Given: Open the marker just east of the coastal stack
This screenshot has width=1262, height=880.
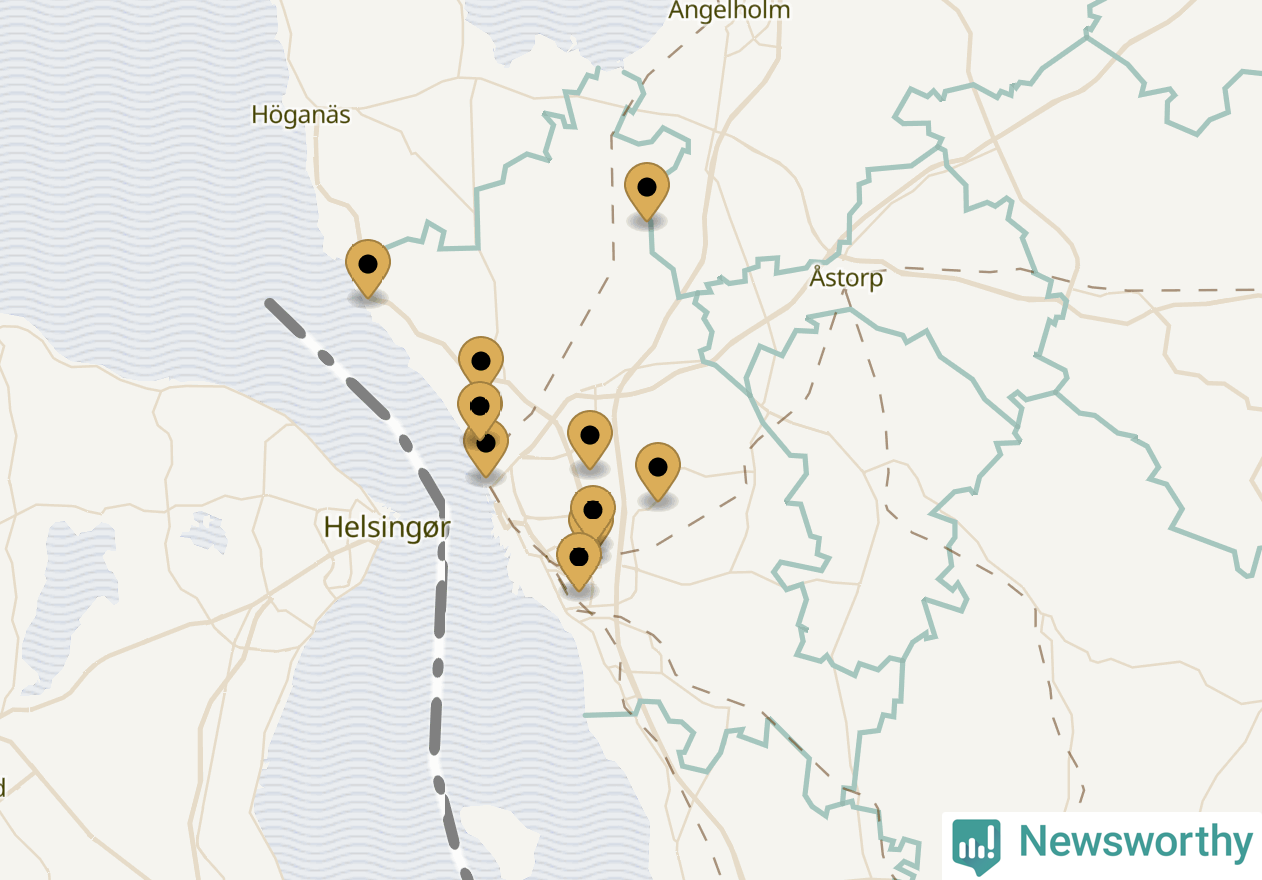Looking at the screenshot, I should click(x=590, y=440).
